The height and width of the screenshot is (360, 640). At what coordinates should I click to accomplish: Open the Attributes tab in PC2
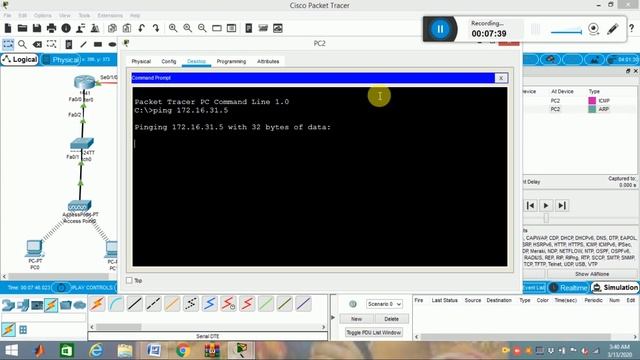click(268, 62)
